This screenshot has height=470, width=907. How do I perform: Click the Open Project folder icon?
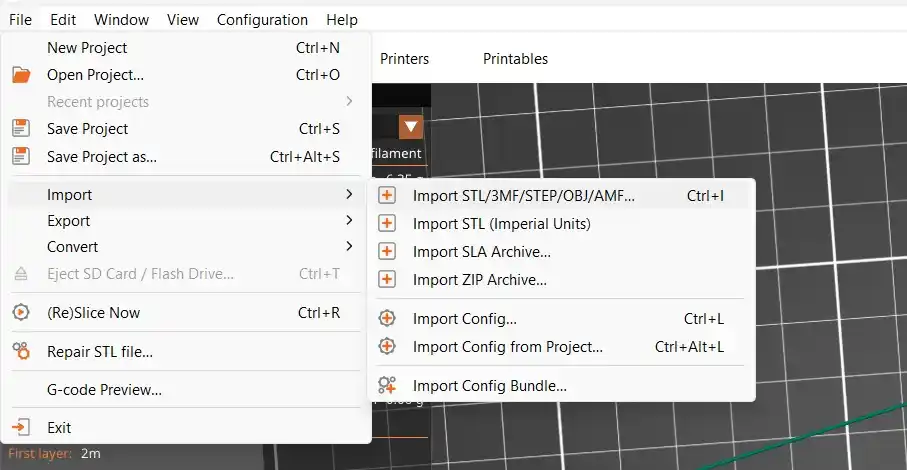(x=21, y=75)
